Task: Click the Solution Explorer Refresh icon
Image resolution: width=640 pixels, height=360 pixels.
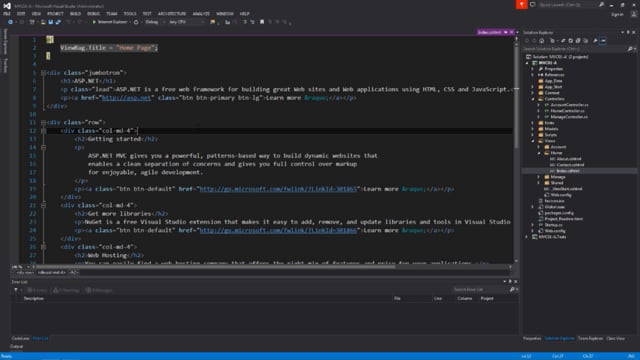Action: [x=571, y=40]
